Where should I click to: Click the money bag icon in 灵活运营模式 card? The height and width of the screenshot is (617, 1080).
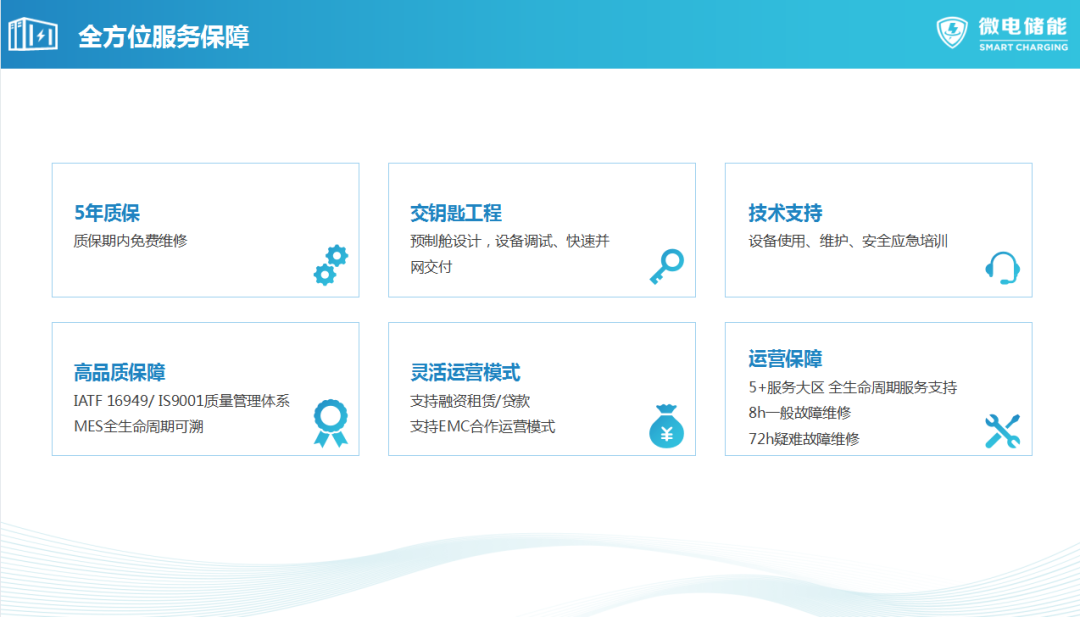tap(667, 426)
